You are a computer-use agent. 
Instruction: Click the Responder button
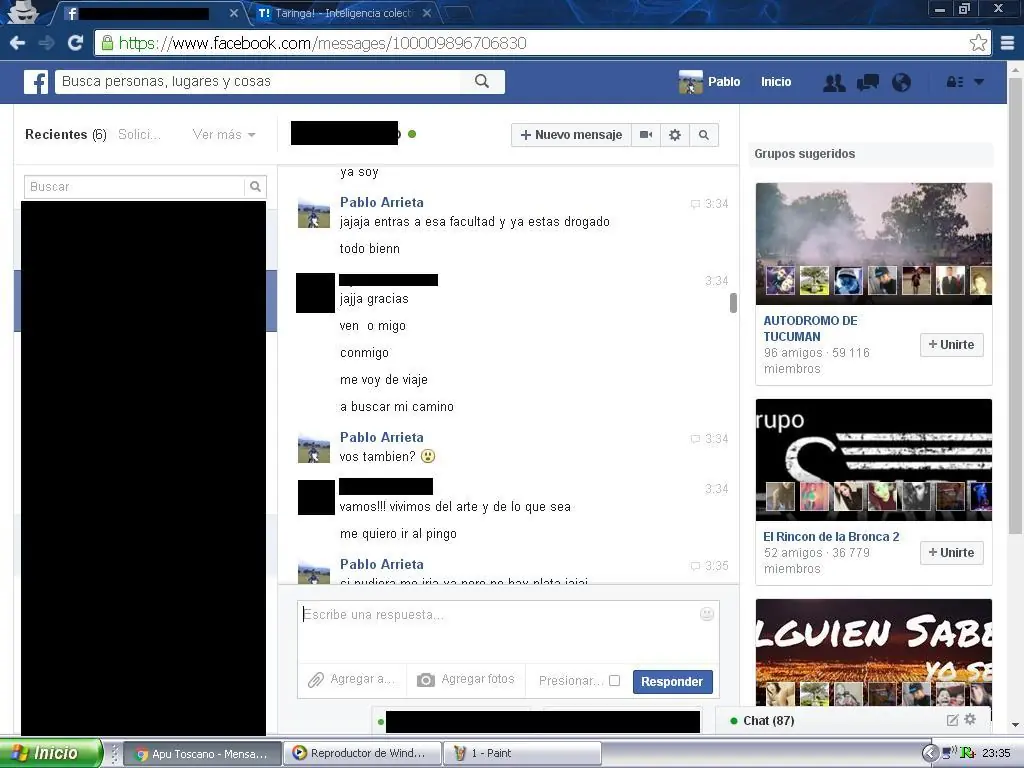(672, 682)
